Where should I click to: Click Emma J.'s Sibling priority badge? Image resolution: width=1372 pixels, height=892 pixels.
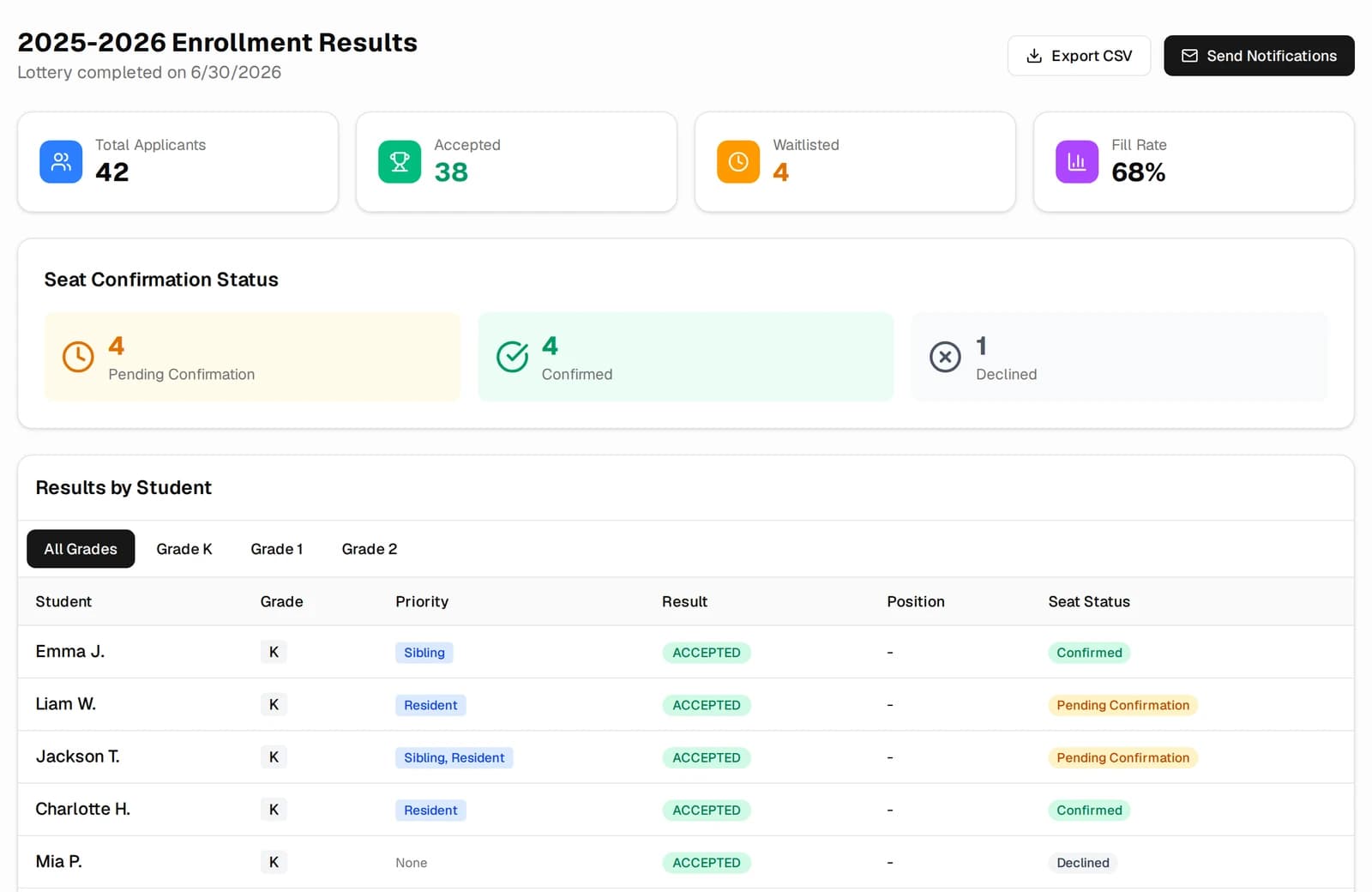click(x=424, y=653)
